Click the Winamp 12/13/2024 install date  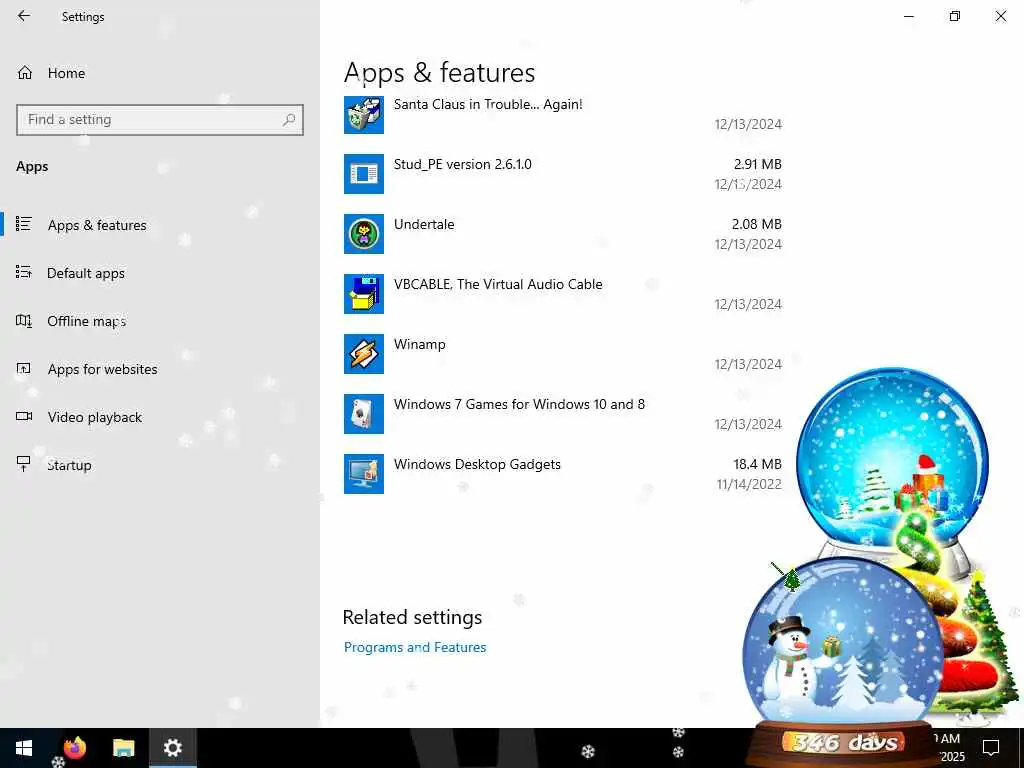[748, 364]
